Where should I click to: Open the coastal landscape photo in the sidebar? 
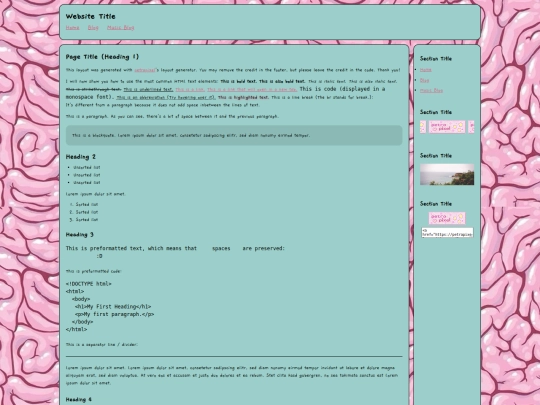pyautogui.click(x=447, y=174)
